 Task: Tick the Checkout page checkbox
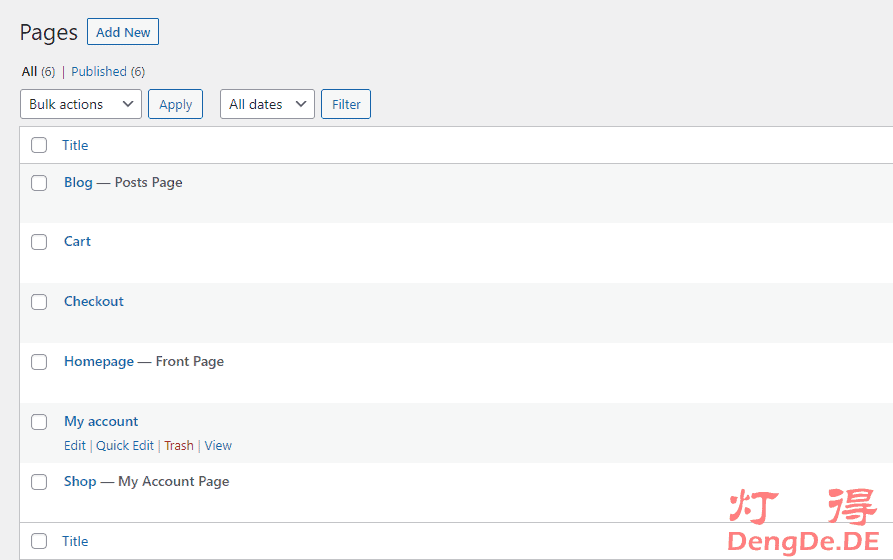pos(39,302)
